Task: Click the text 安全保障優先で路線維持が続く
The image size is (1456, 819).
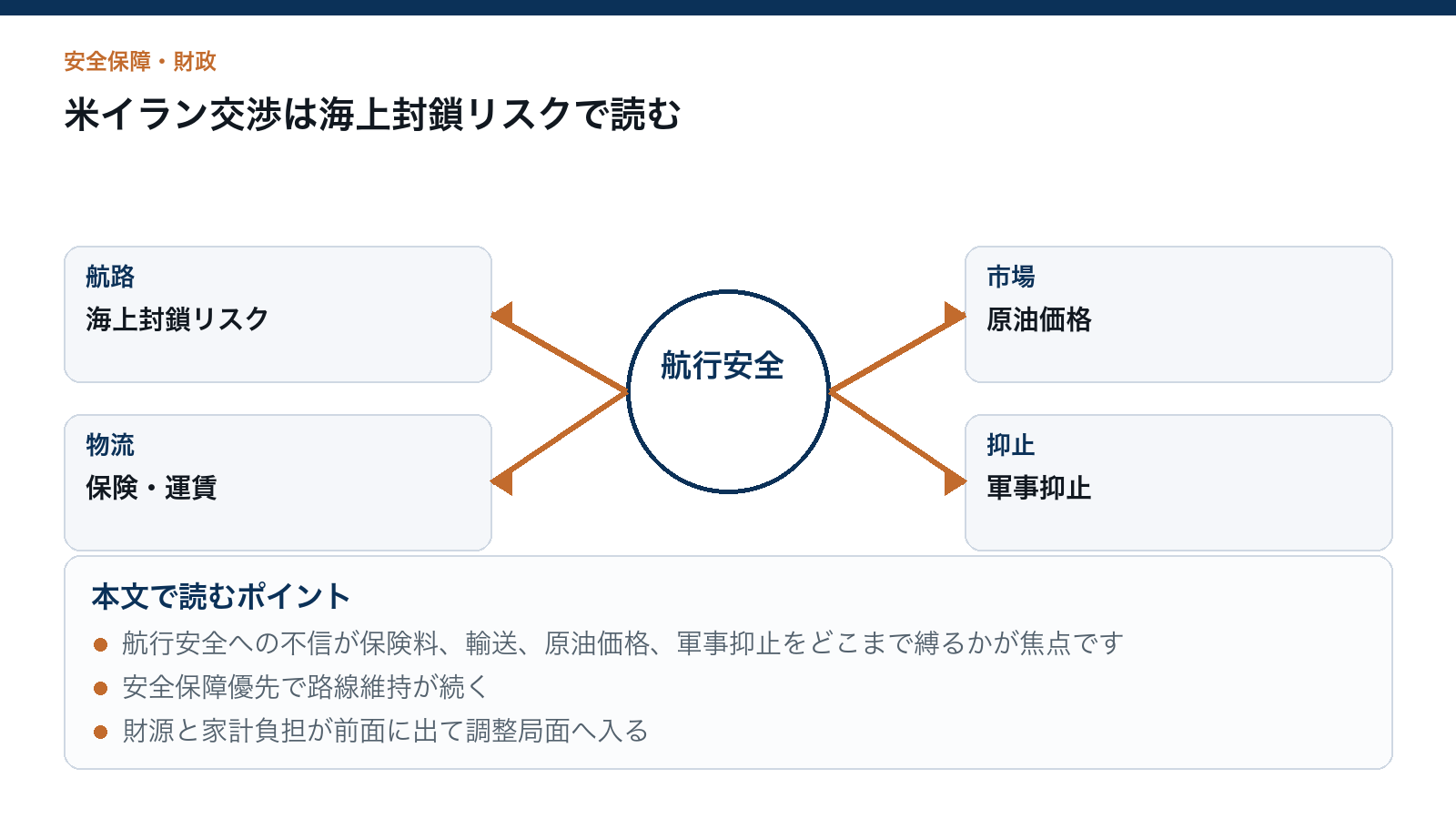Action: [306, 687]
